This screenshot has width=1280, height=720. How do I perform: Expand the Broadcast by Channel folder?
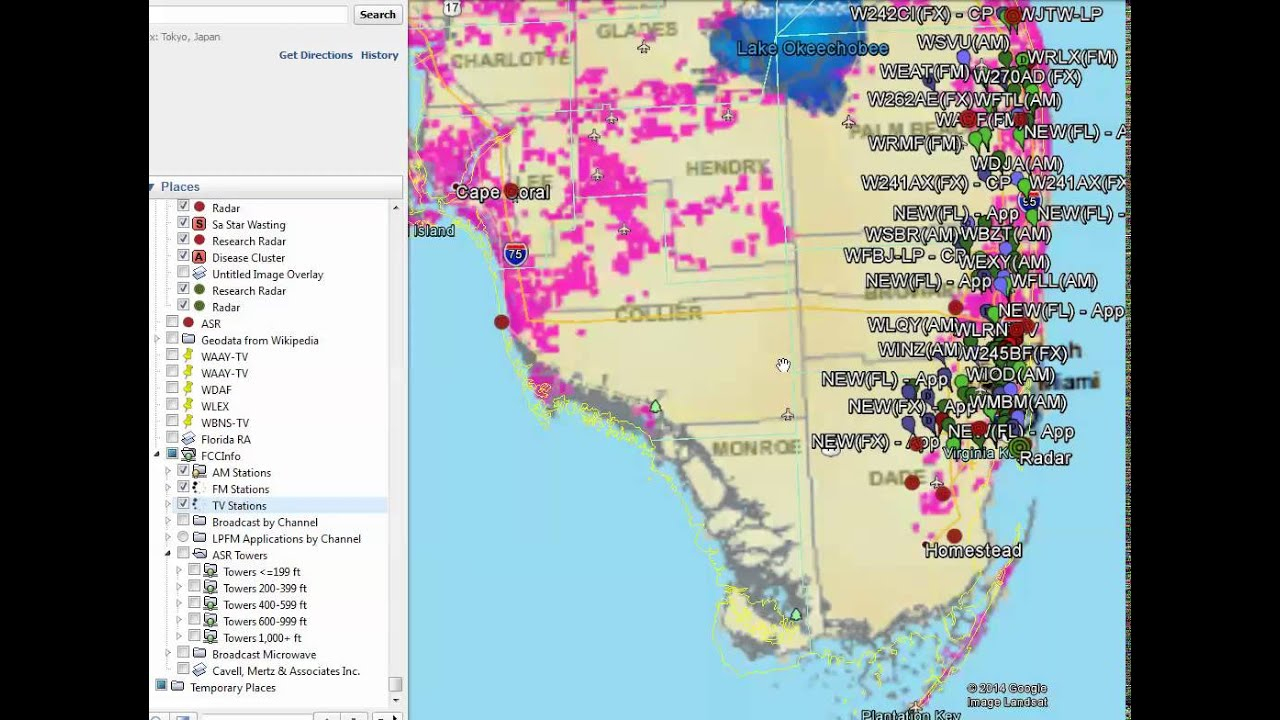click(168, 522)
